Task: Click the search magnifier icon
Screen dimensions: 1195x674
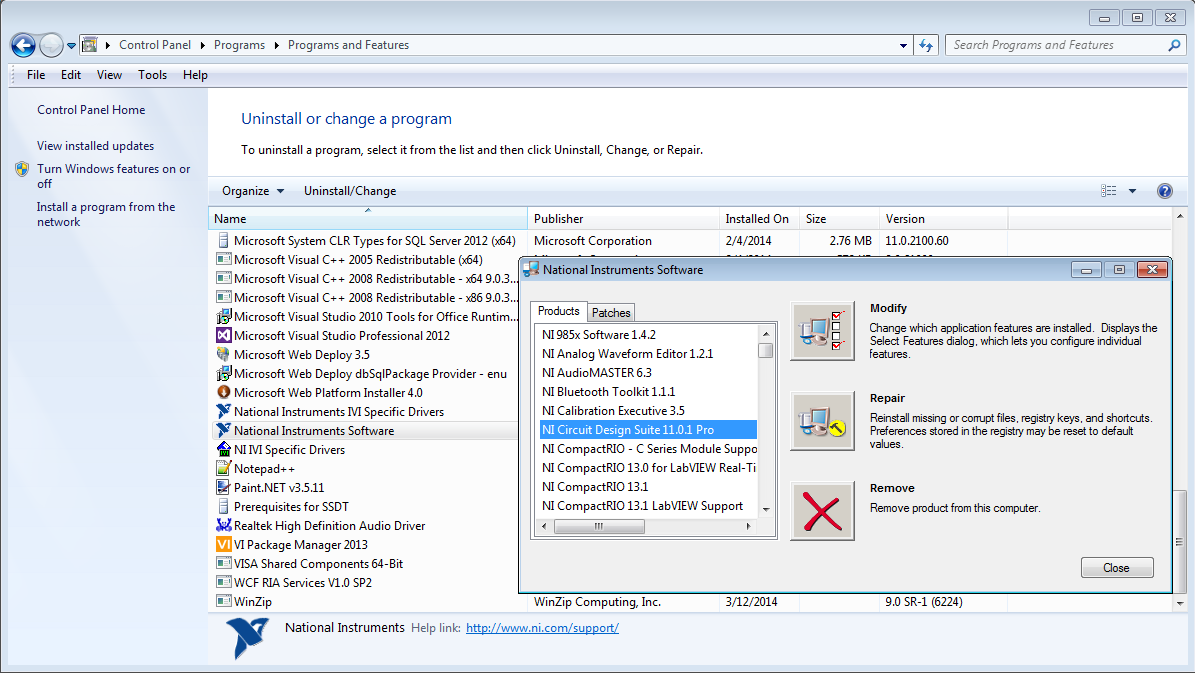Action: [1174, 46]
